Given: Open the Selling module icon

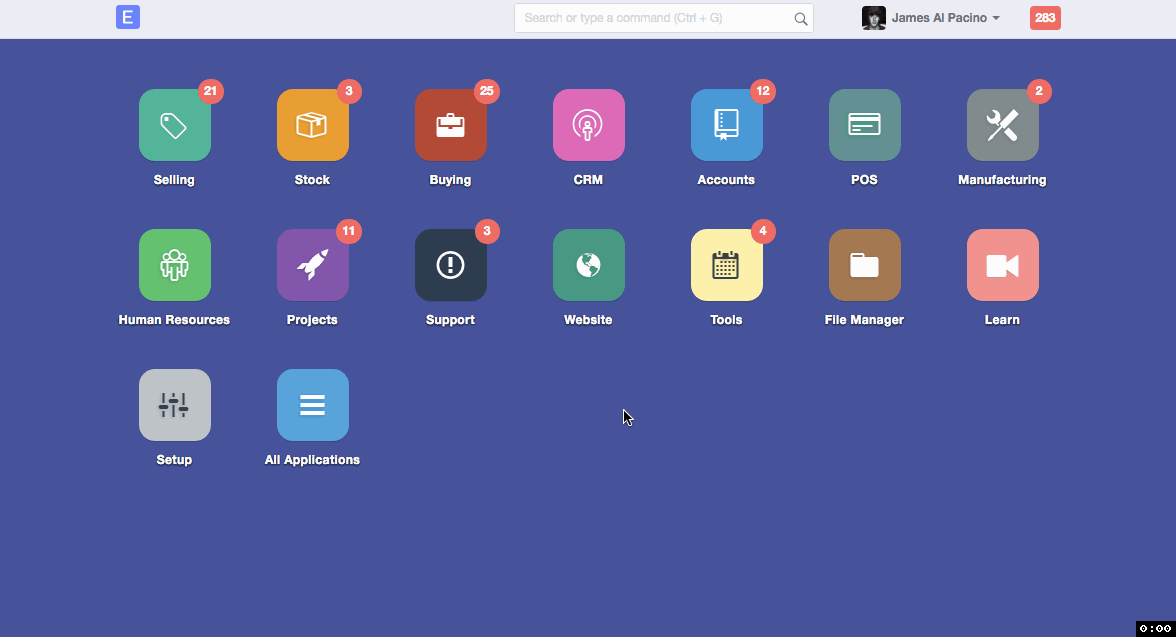Looking at the screenshot, I should (175, 125).
